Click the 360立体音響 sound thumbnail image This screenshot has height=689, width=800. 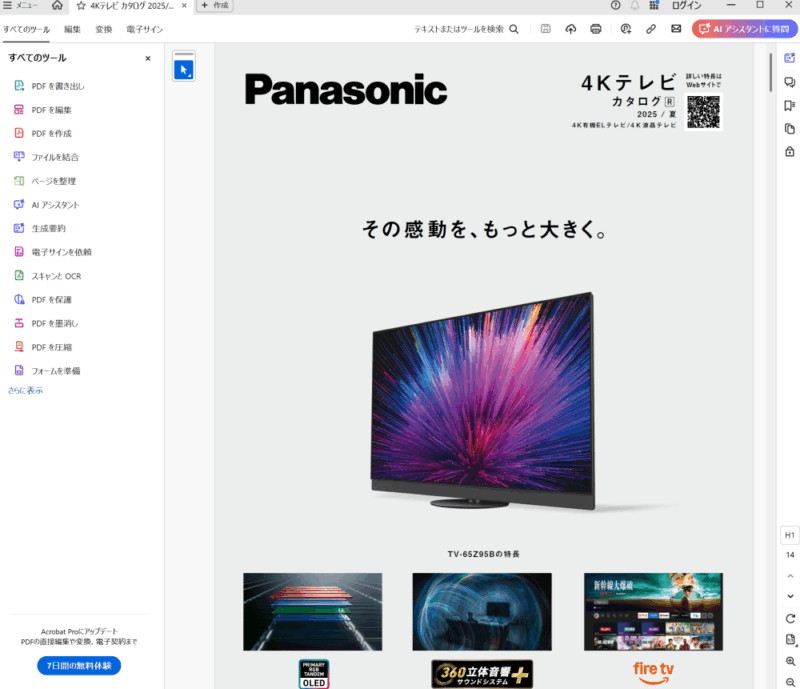click(482, 611)
